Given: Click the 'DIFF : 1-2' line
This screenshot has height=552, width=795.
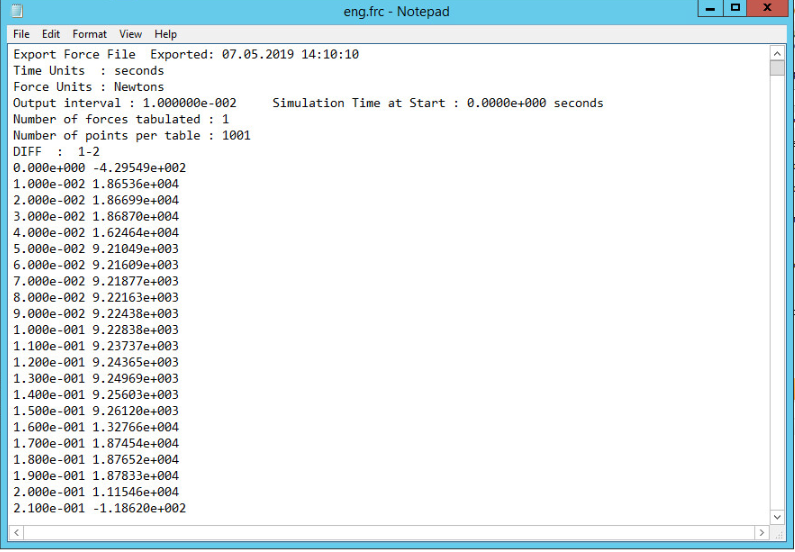Looking at the screenshot, I should (56, 152).
